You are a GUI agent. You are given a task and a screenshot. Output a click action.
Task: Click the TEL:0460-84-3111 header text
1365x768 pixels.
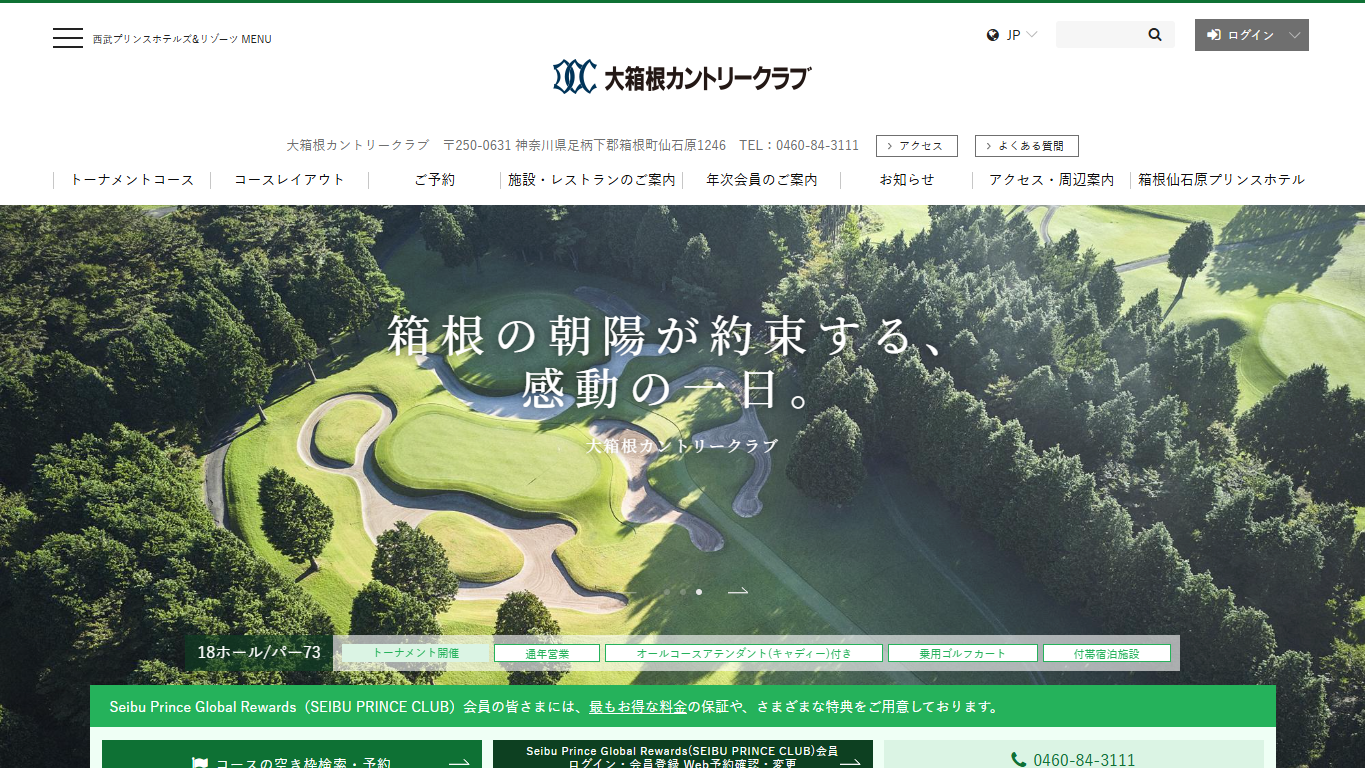(799, 146)
